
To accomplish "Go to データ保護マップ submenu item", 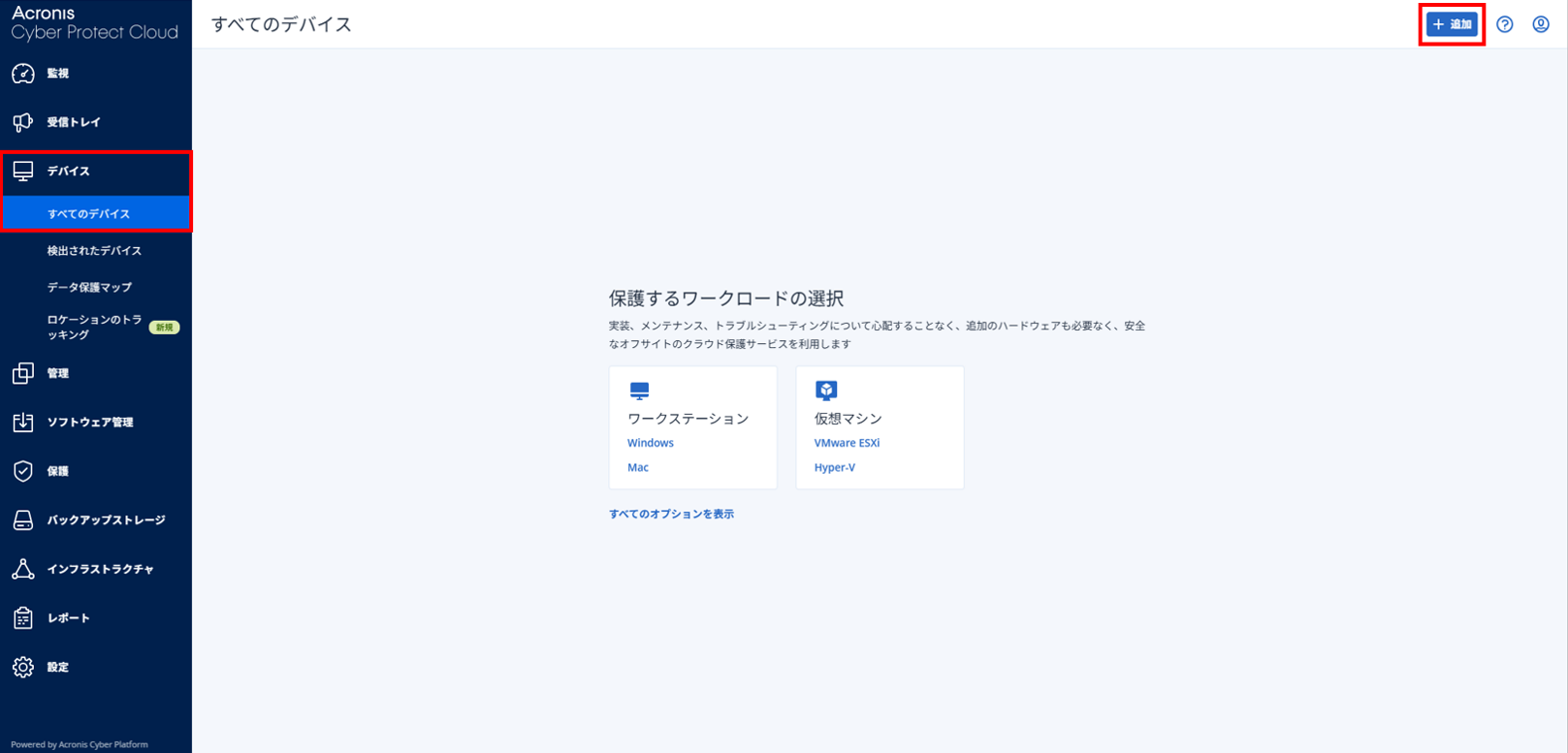I will point(89,288).
